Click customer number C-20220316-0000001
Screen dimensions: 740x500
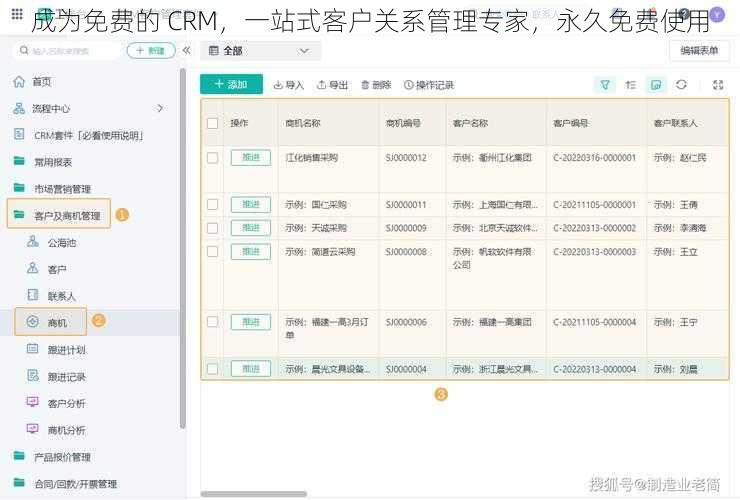click(x=595, y=158)
